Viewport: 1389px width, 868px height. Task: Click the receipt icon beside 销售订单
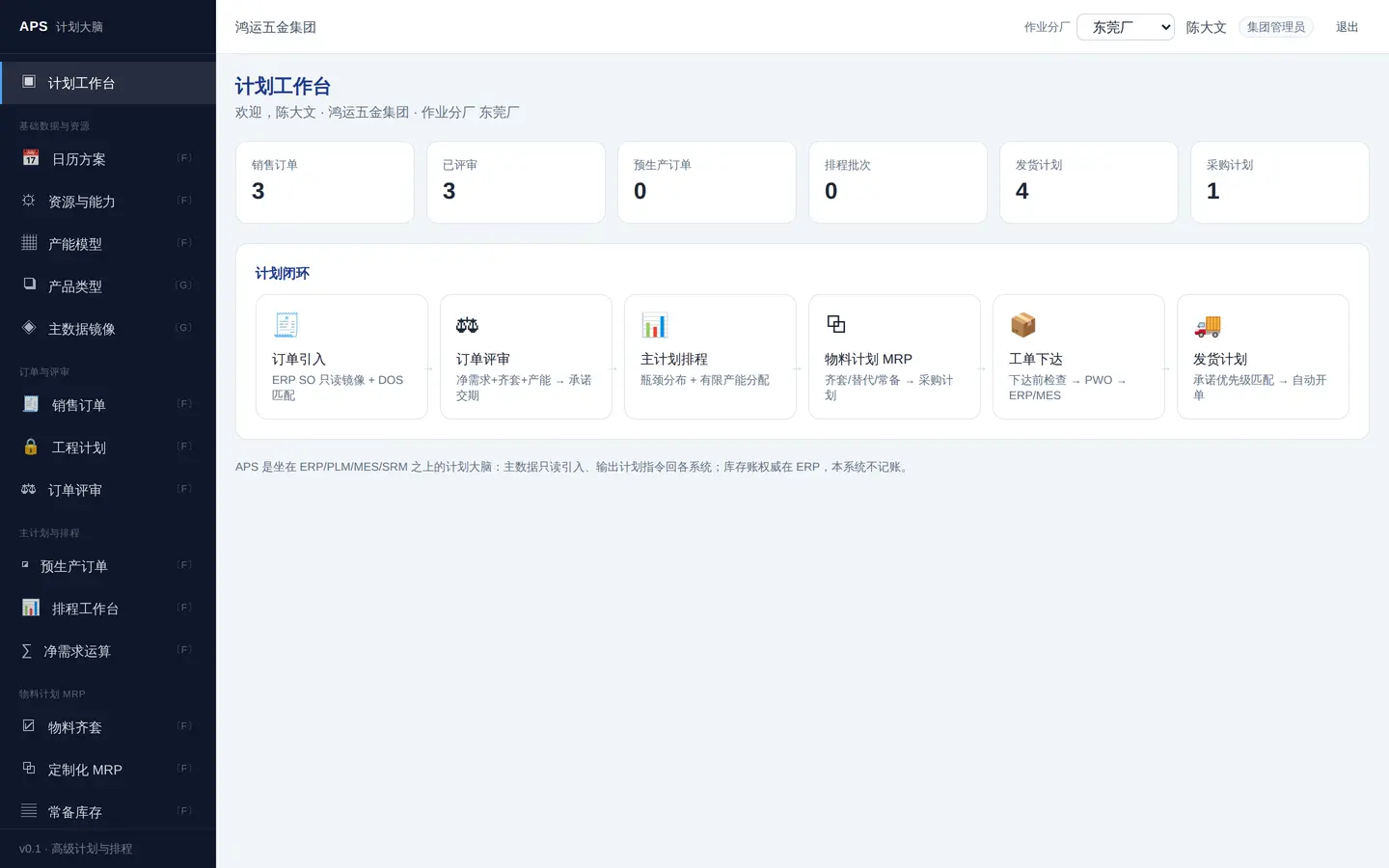(31, 404)
